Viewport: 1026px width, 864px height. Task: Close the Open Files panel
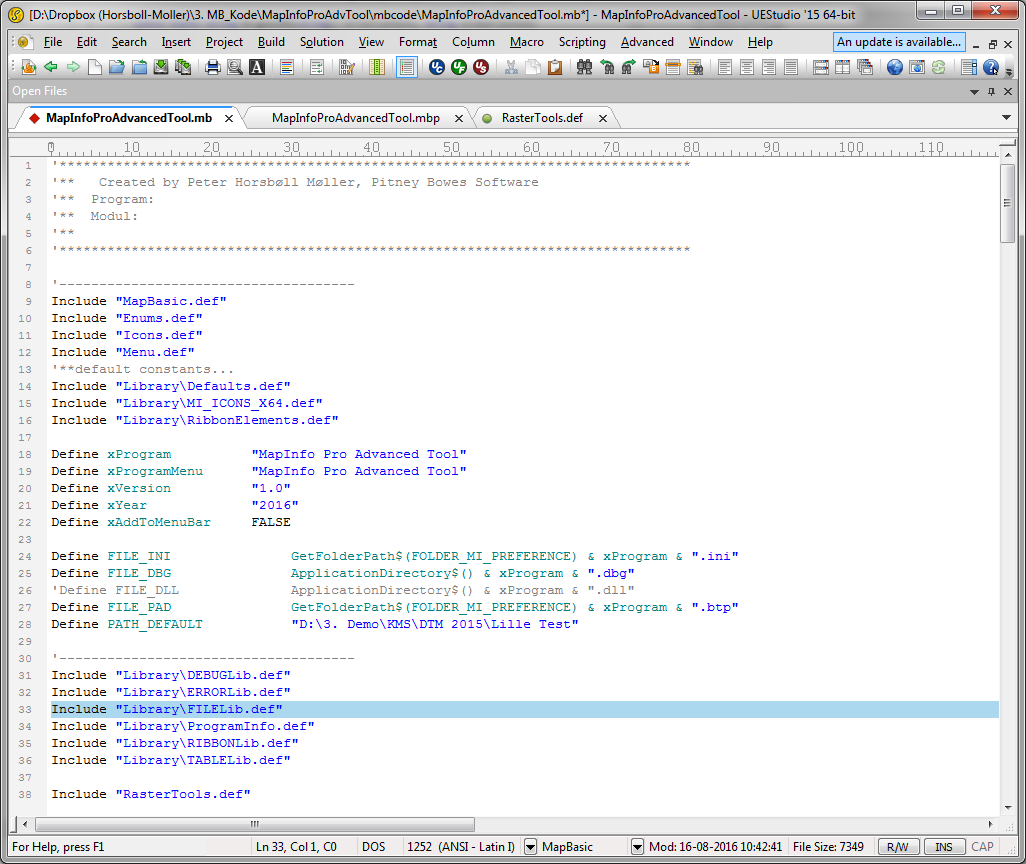click(x=1008, y=92)
